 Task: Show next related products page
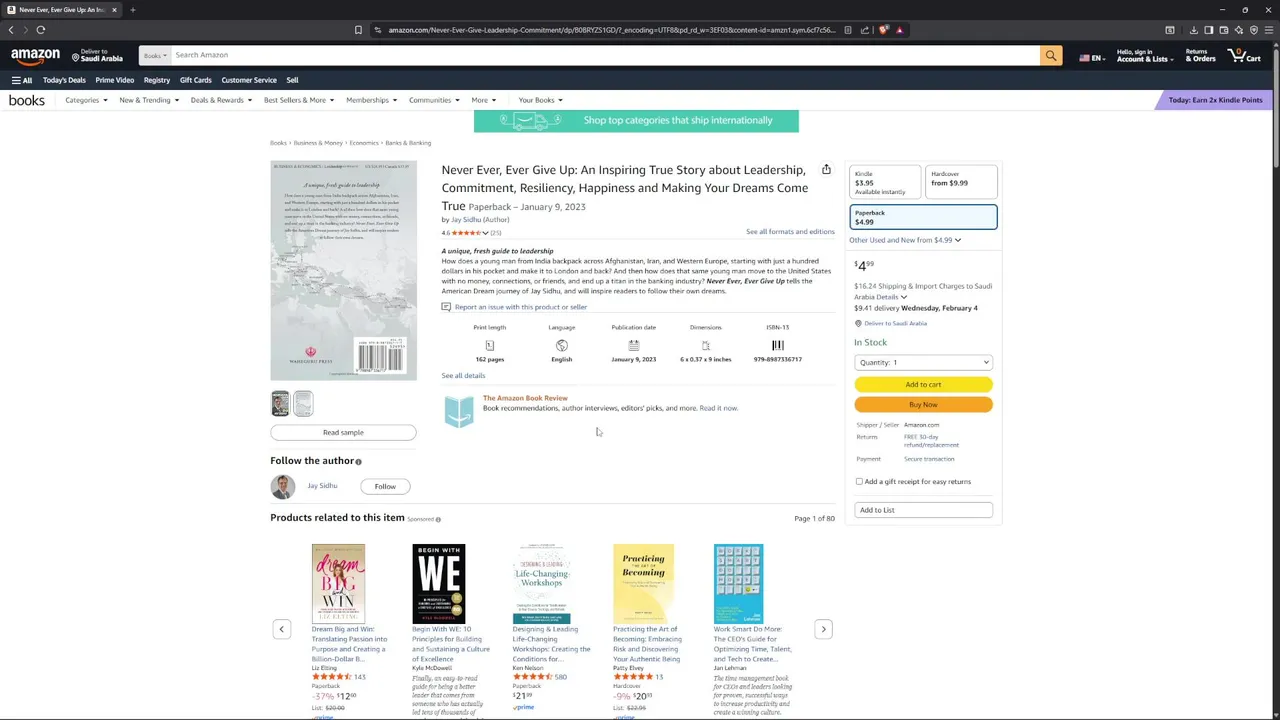point(823,629)
